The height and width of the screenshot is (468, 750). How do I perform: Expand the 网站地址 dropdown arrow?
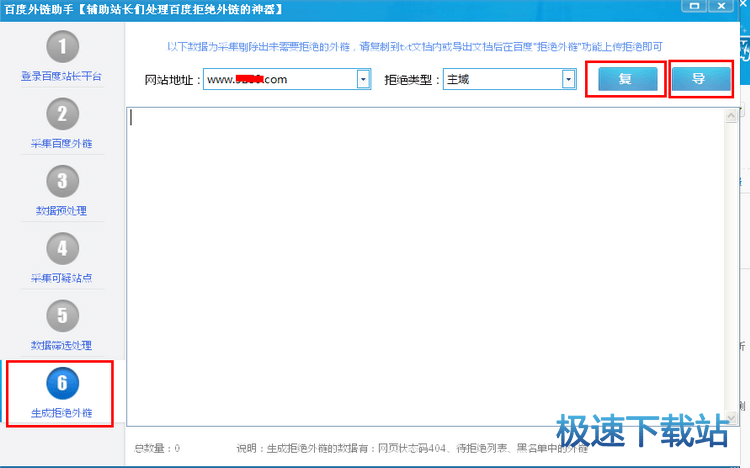point(363,79)
